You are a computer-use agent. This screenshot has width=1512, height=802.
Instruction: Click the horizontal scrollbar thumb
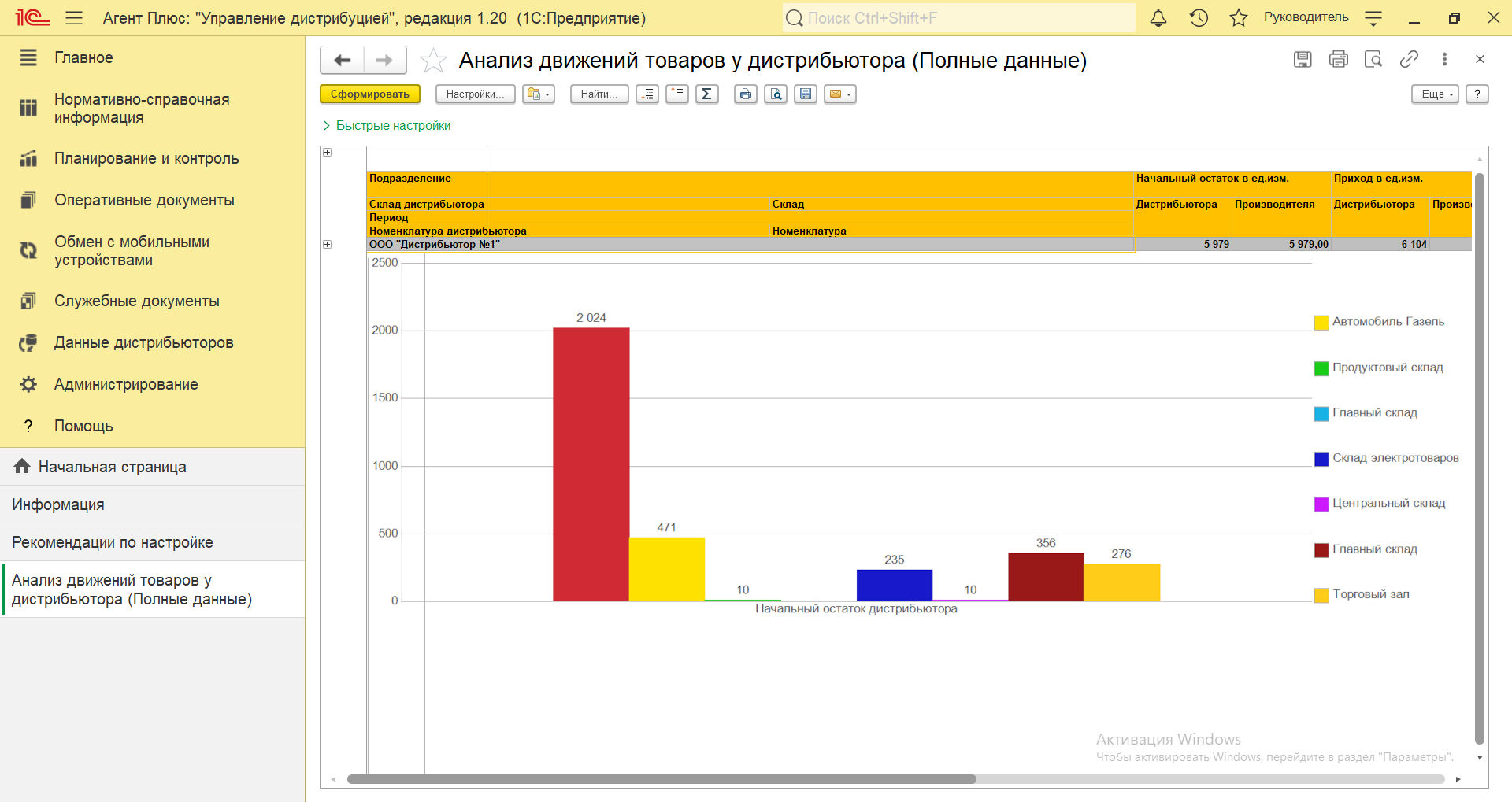[x=661, y=779]
